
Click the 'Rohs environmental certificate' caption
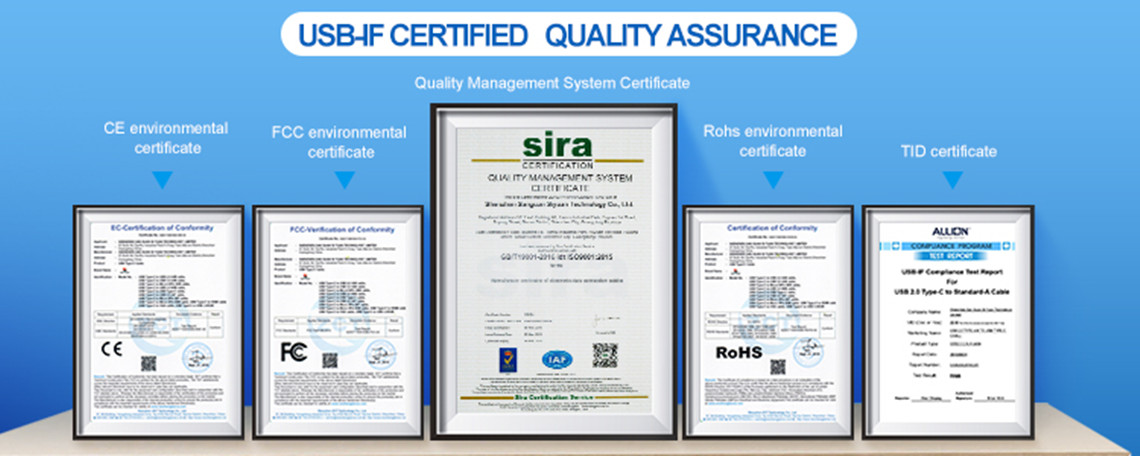(773, 141)
